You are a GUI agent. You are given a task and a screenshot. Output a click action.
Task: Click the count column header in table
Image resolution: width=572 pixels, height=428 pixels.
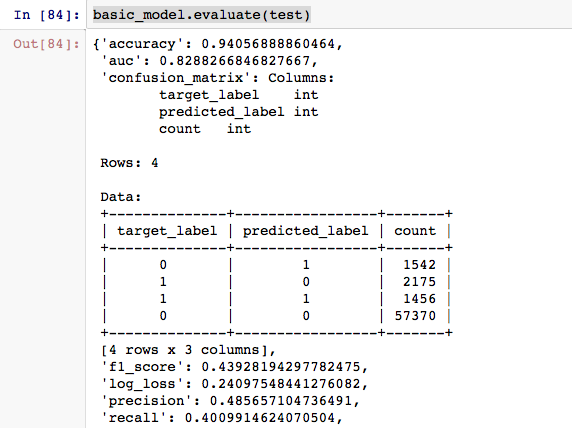[415, 231]
